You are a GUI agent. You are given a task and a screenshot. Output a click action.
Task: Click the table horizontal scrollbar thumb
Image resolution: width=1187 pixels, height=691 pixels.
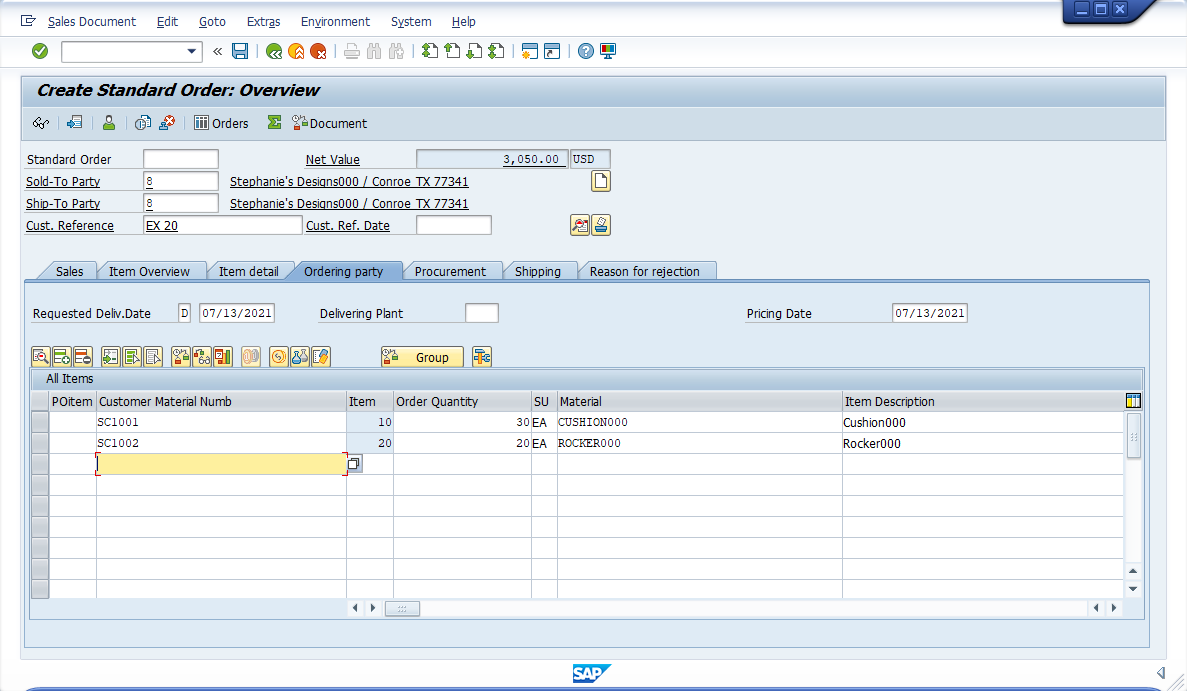402,609
